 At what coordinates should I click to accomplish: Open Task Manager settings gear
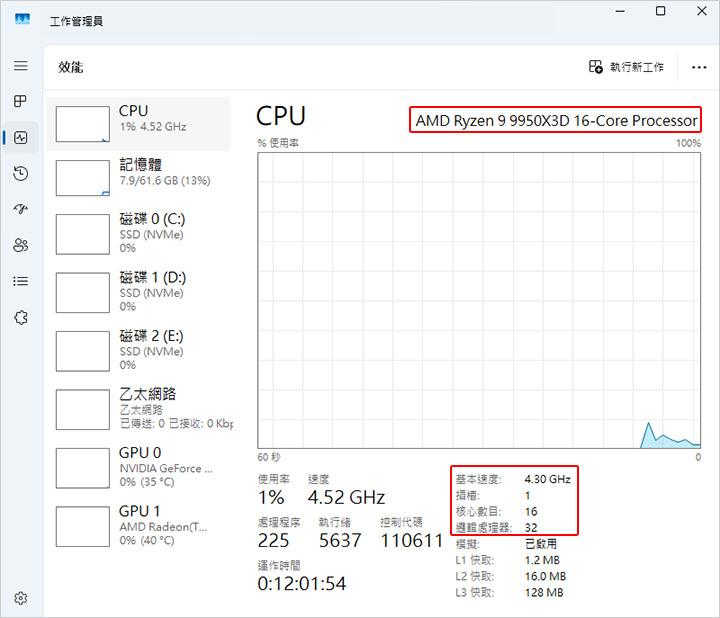pyautogui.click(x=20, y=598)
